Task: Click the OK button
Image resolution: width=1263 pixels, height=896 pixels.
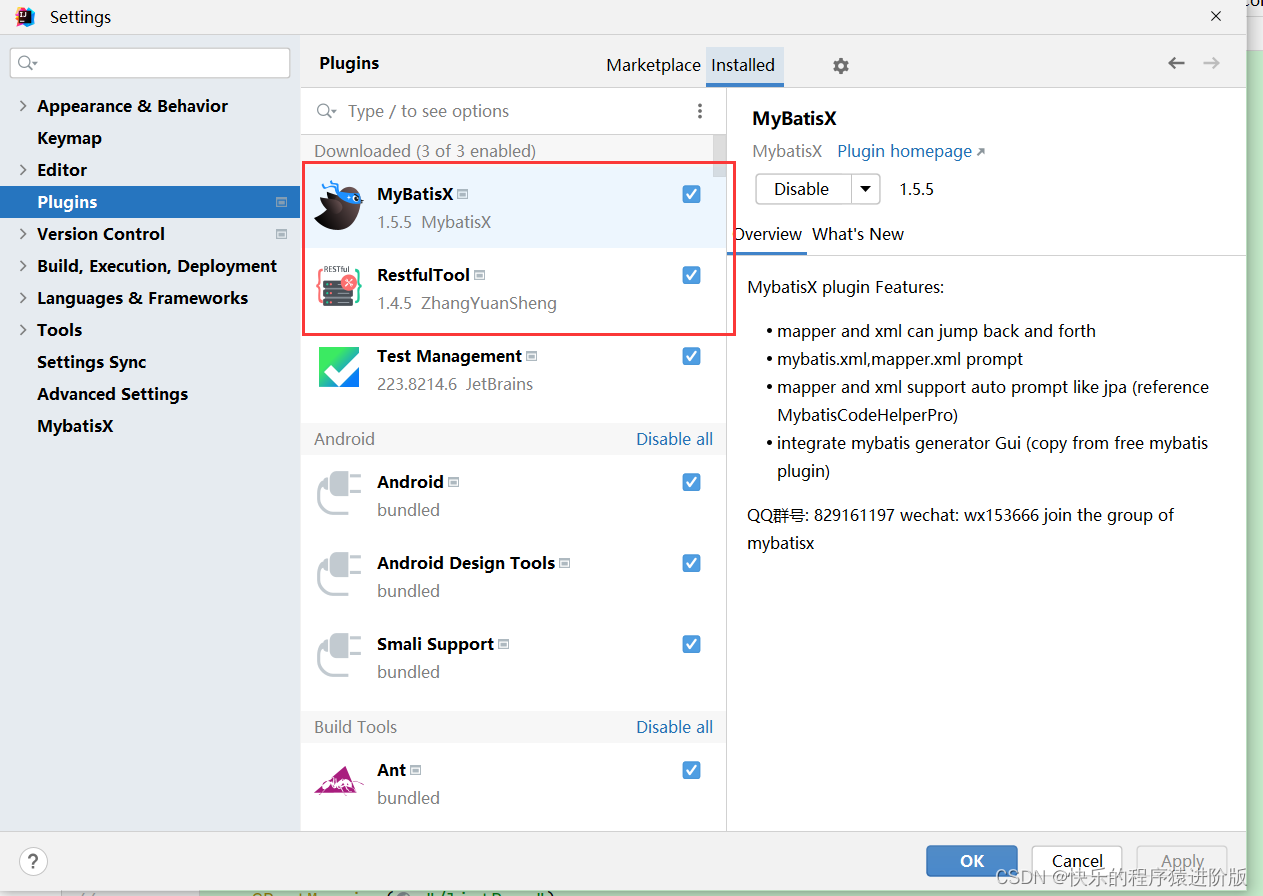Action: (x=972, y=861)
